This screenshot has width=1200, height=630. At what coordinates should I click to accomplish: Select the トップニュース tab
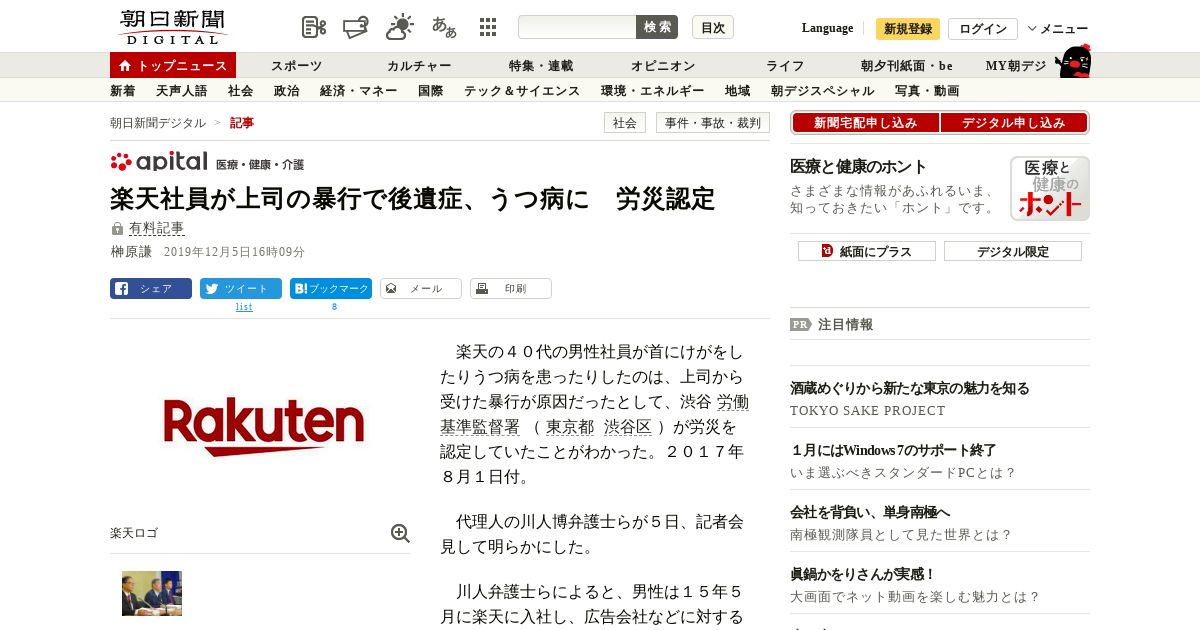[x=173, y=65]
